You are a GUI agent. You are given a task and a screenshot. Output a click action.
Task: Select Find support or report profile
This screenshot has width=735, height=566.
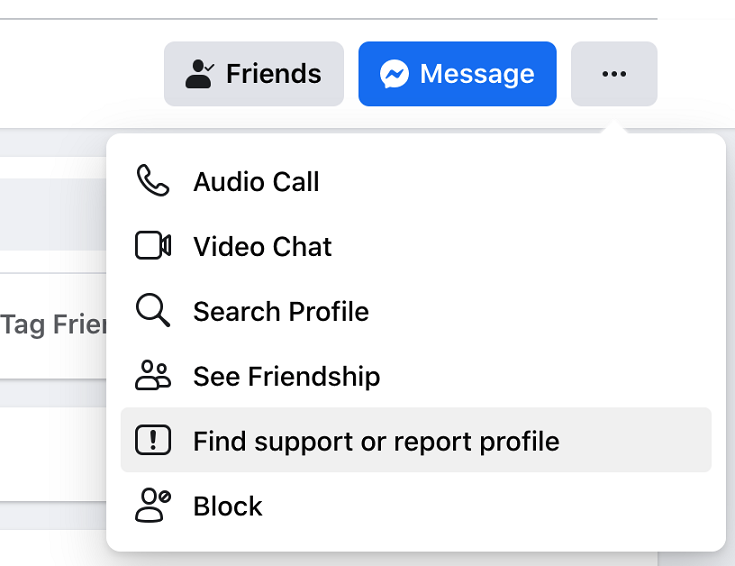click(x=416, y=440)
